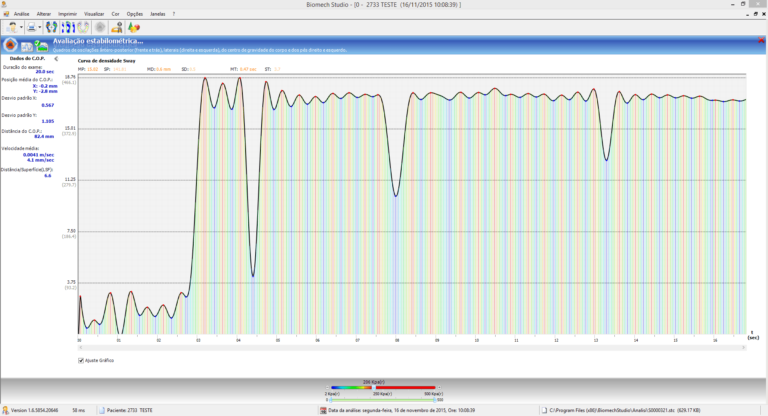
Task: Expand the patient icon dropdown arrow
Action: (x=21, y=27)
